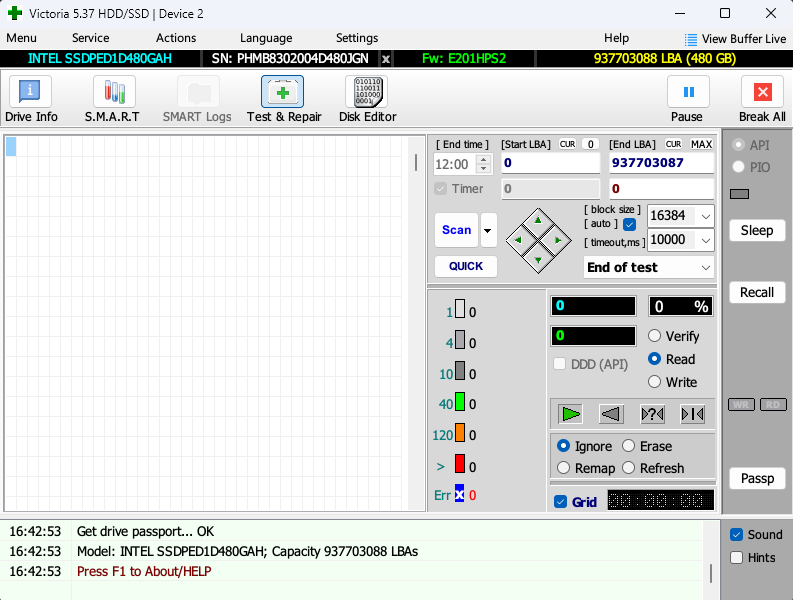The width and height of the screenshot is (793, 600).
Task: Click CUR button next to Start LBA
Action: pyautogui.click(x=567, y=144)
